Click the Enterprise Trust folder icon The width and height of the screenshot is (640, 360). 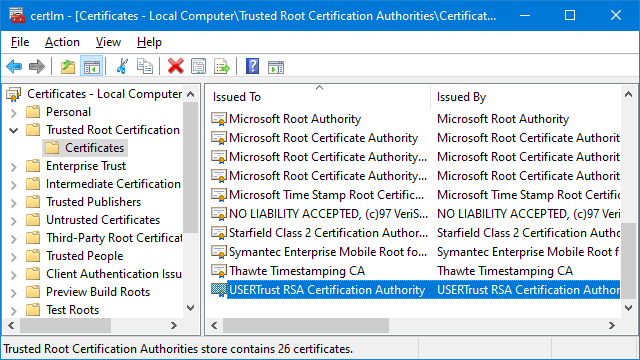(33, 166)
